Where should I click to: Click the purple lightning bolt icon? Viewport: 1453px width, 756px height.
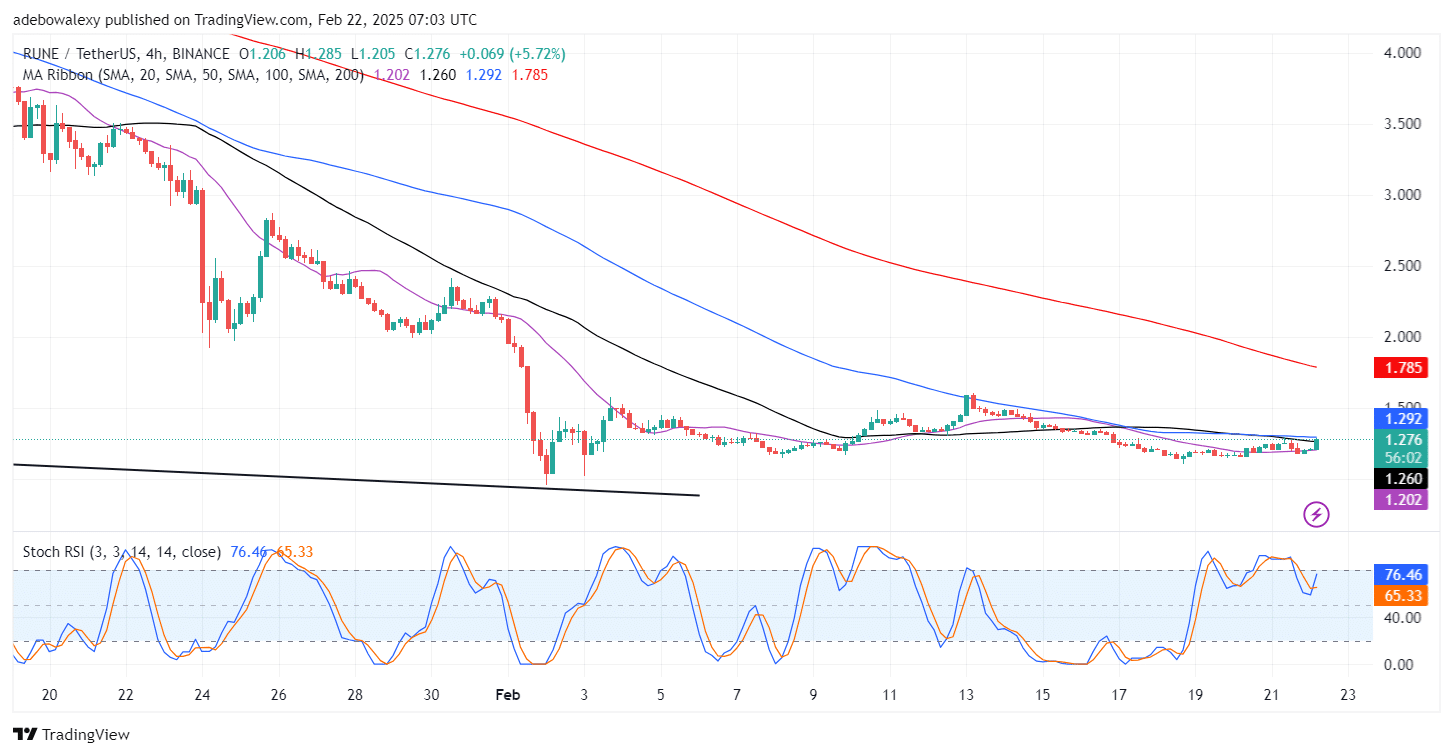tap(1317, 515)
